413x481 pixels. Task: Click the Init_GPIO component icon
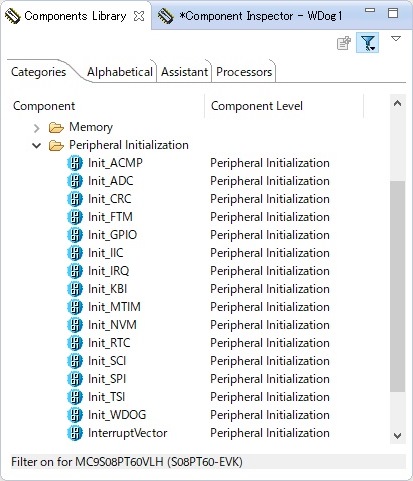[75, 235]
